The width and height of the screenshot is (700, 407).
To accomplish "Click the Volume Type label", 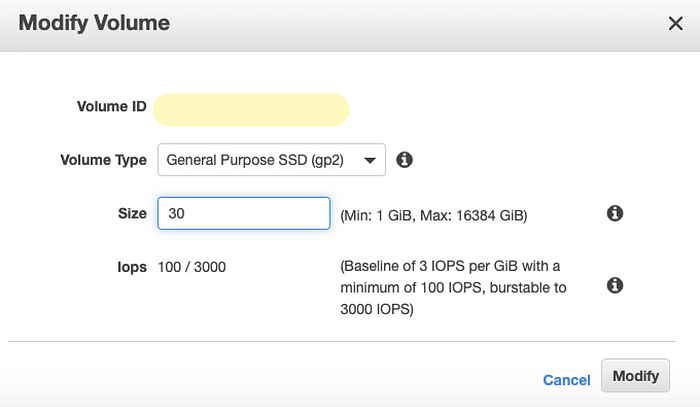I will (104, 160).
